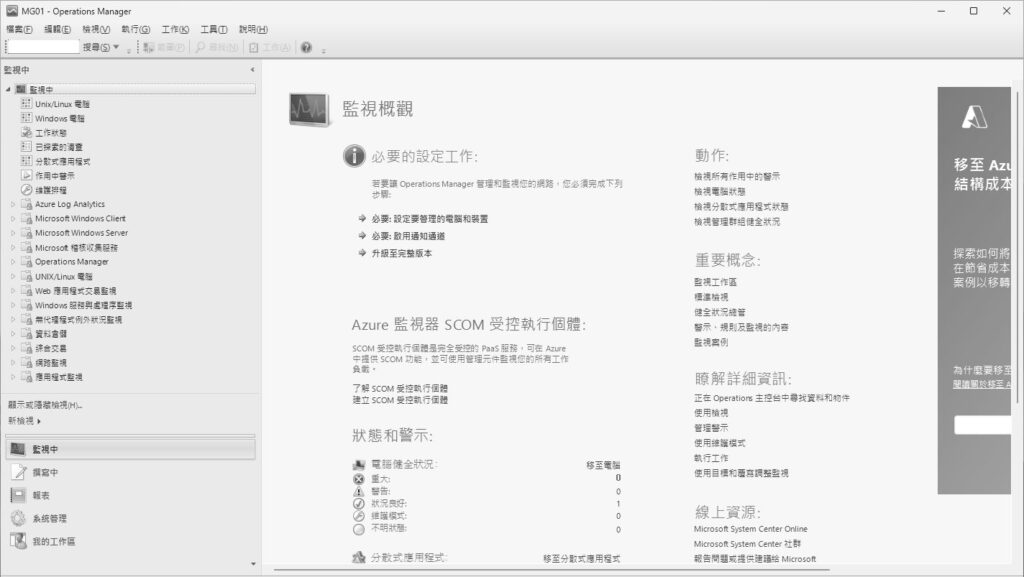
Task: Expand the Microsoft Windows Server folder
Action: [x=12, y=233]
